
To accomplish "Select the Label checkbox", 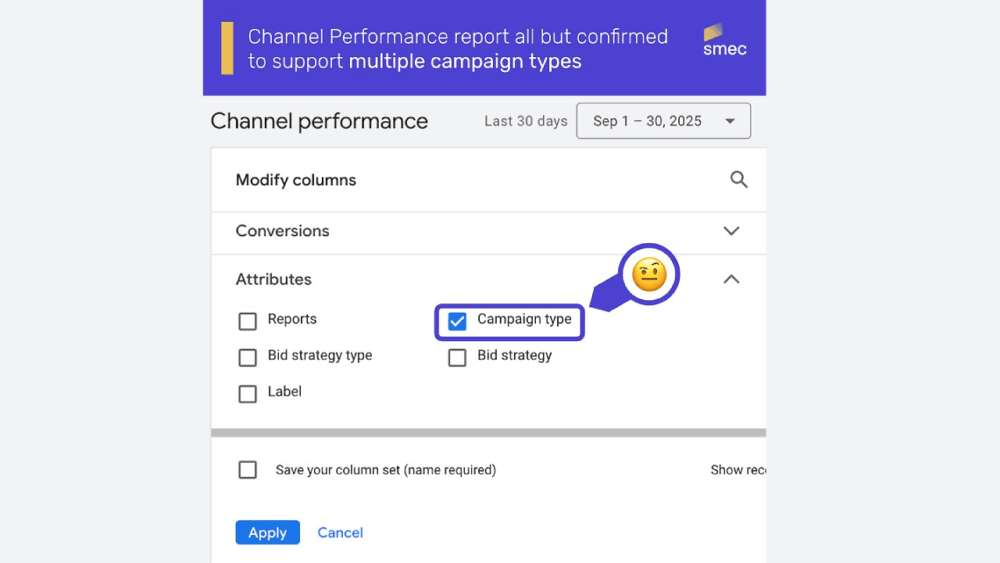I will (x=248, y=393).
